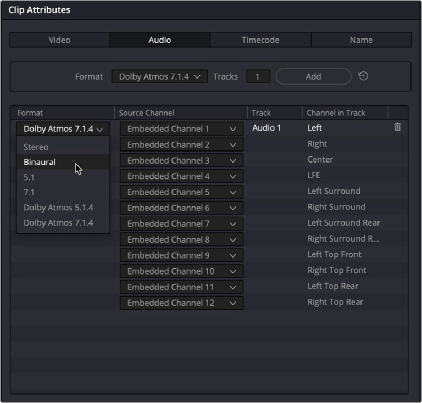
Task: Click the Tracks number field
Action: pos(258,77)
